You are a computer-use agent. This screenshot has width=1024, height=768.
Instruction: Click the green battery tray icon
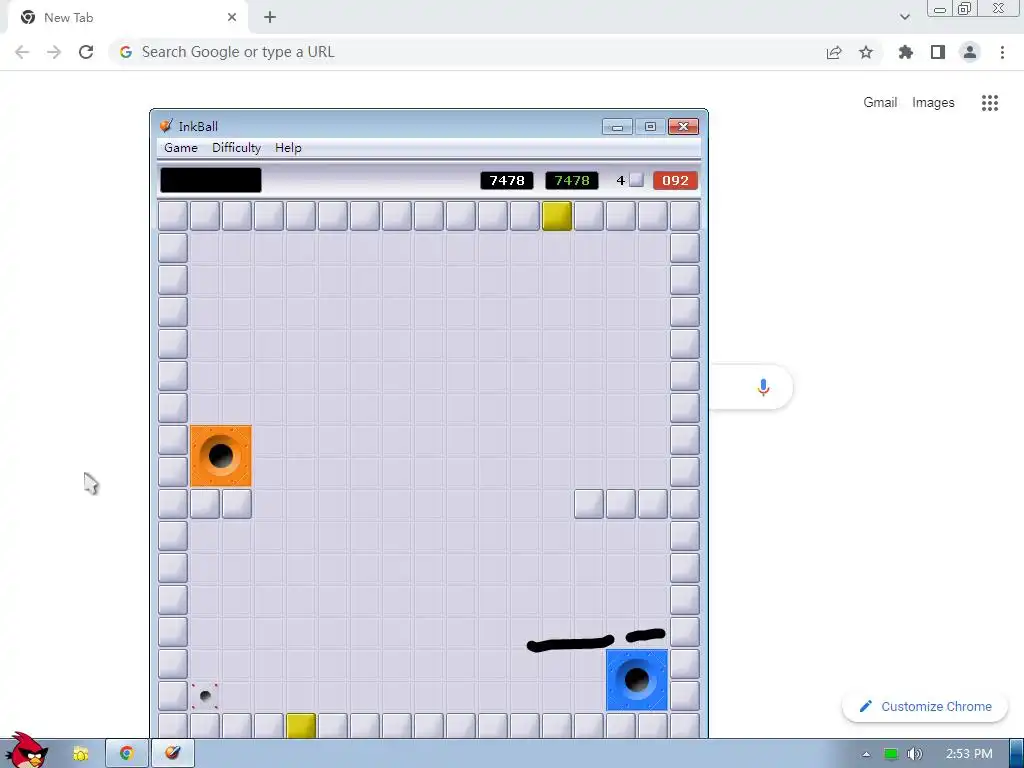[x=891, y=754]
